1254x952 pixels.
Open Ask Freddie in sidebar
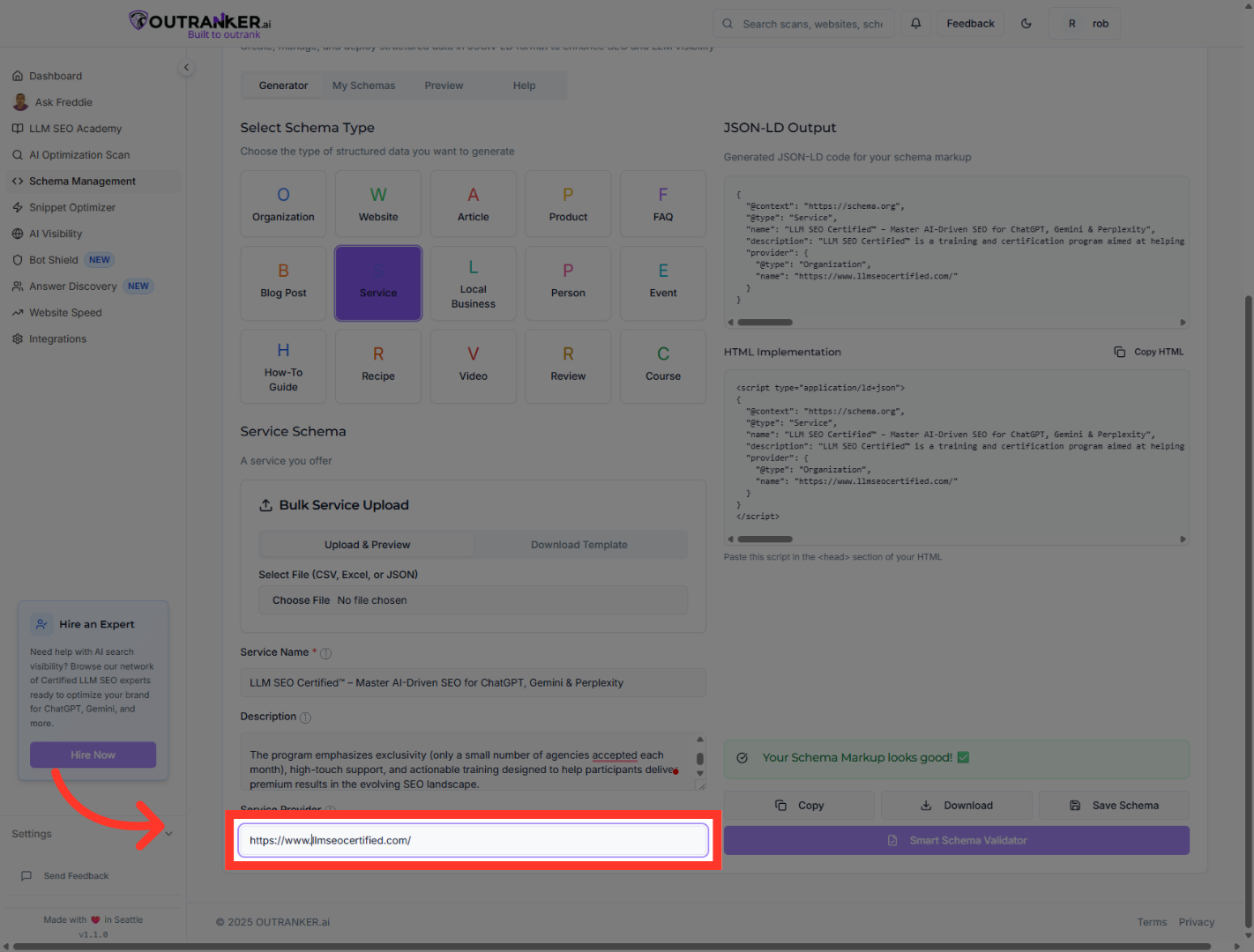click(63, 102)
